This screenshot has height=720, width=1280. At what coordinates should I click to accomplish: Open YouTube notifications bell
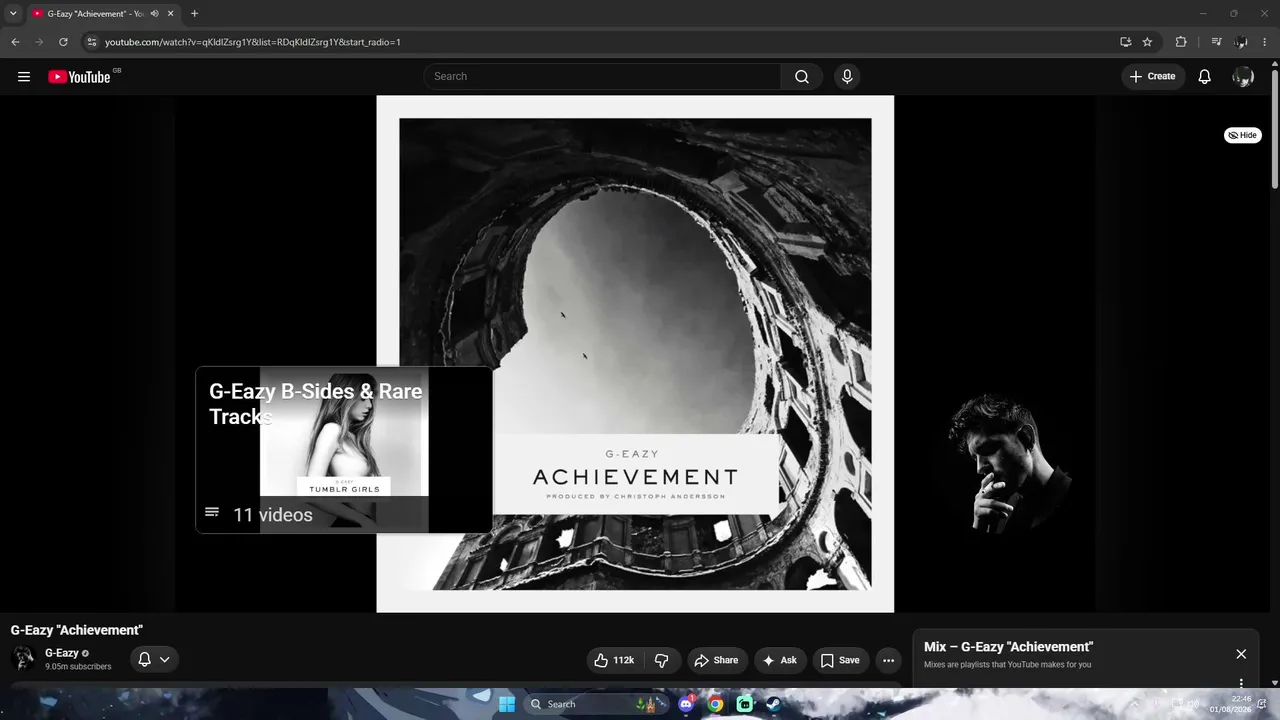point(1205,77)
